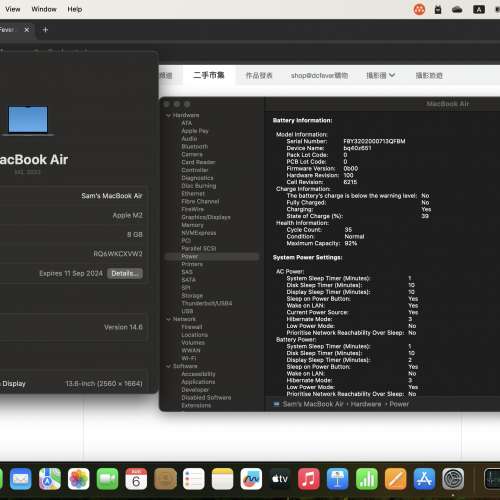Open the Notes app in the Dock
This screenshot has width=500, height=500.
(222, 479)
